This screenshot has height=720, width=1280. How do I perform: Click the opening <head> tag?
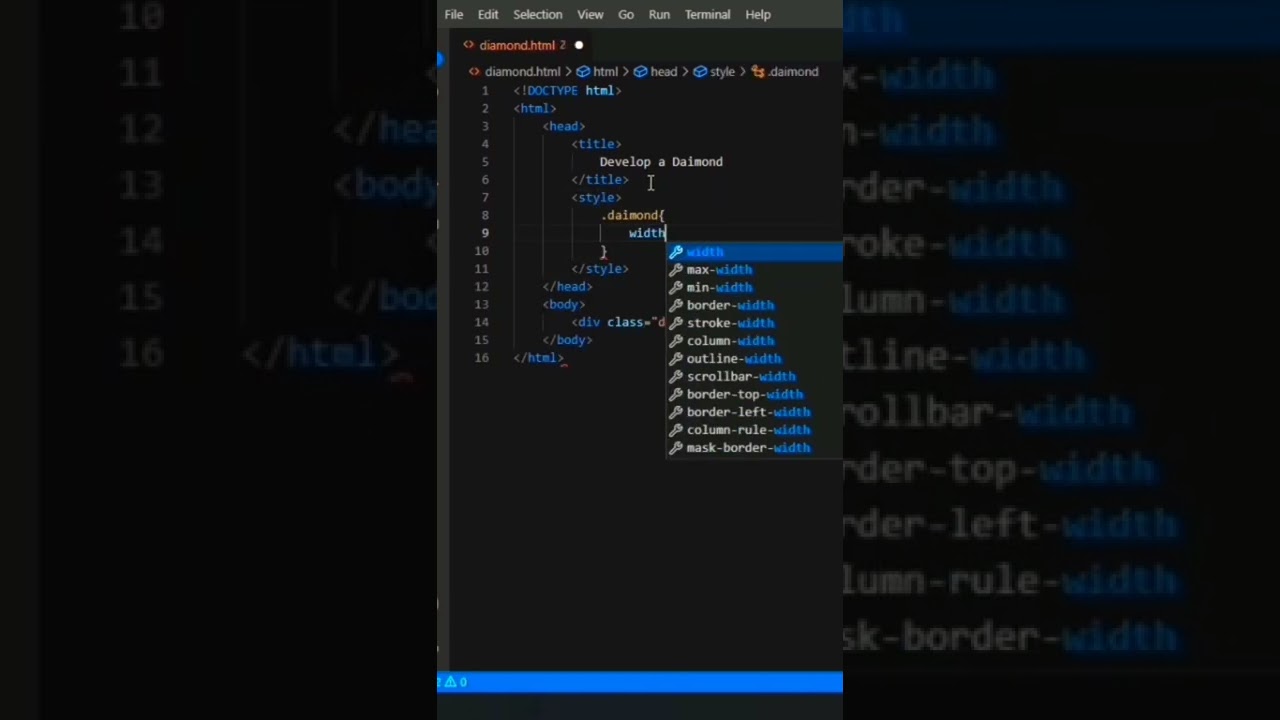(564, 126)
